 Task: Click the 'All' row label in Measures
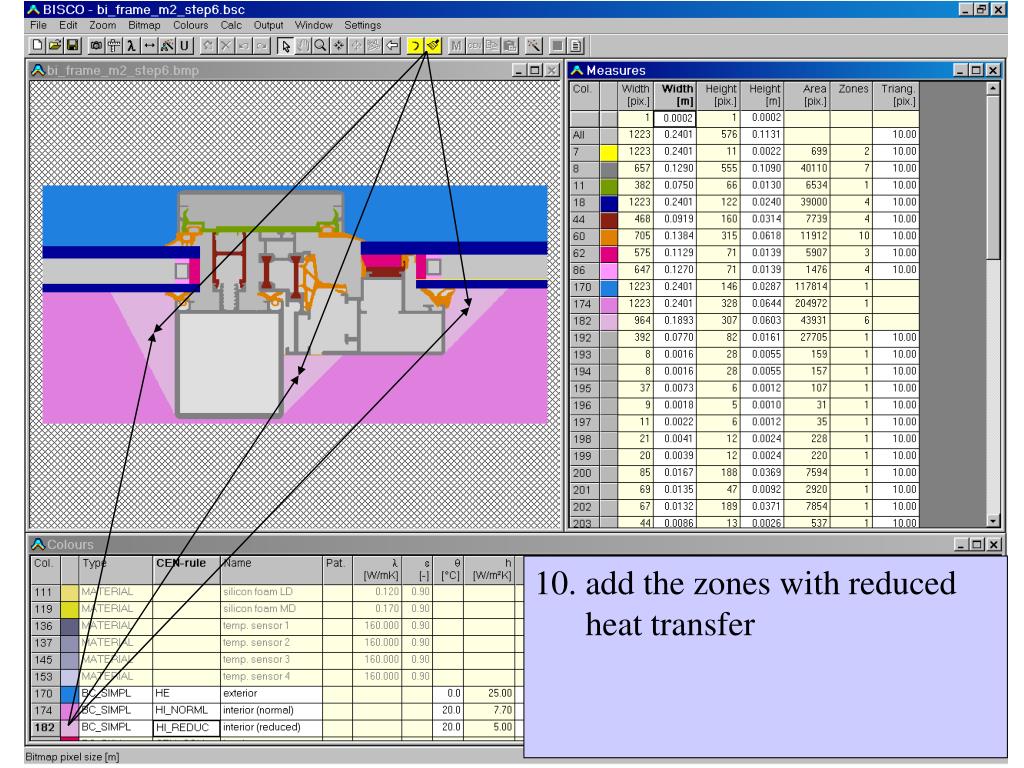point(584,135)
